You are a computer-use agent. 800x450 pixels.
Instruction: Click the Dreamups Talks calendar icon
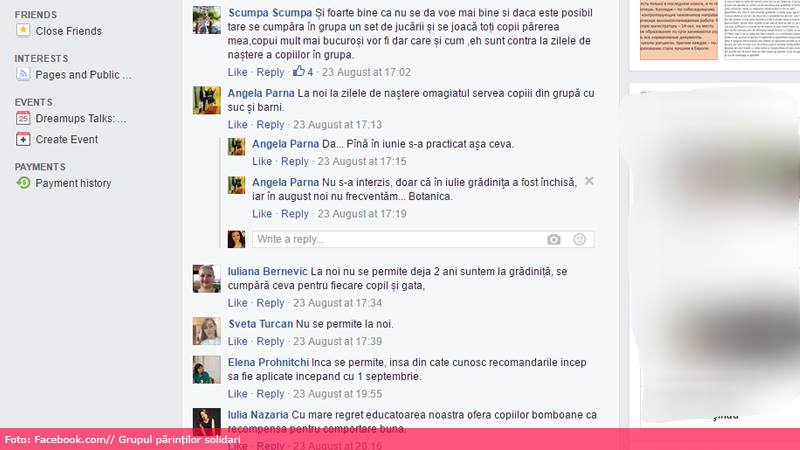point(23,118)
